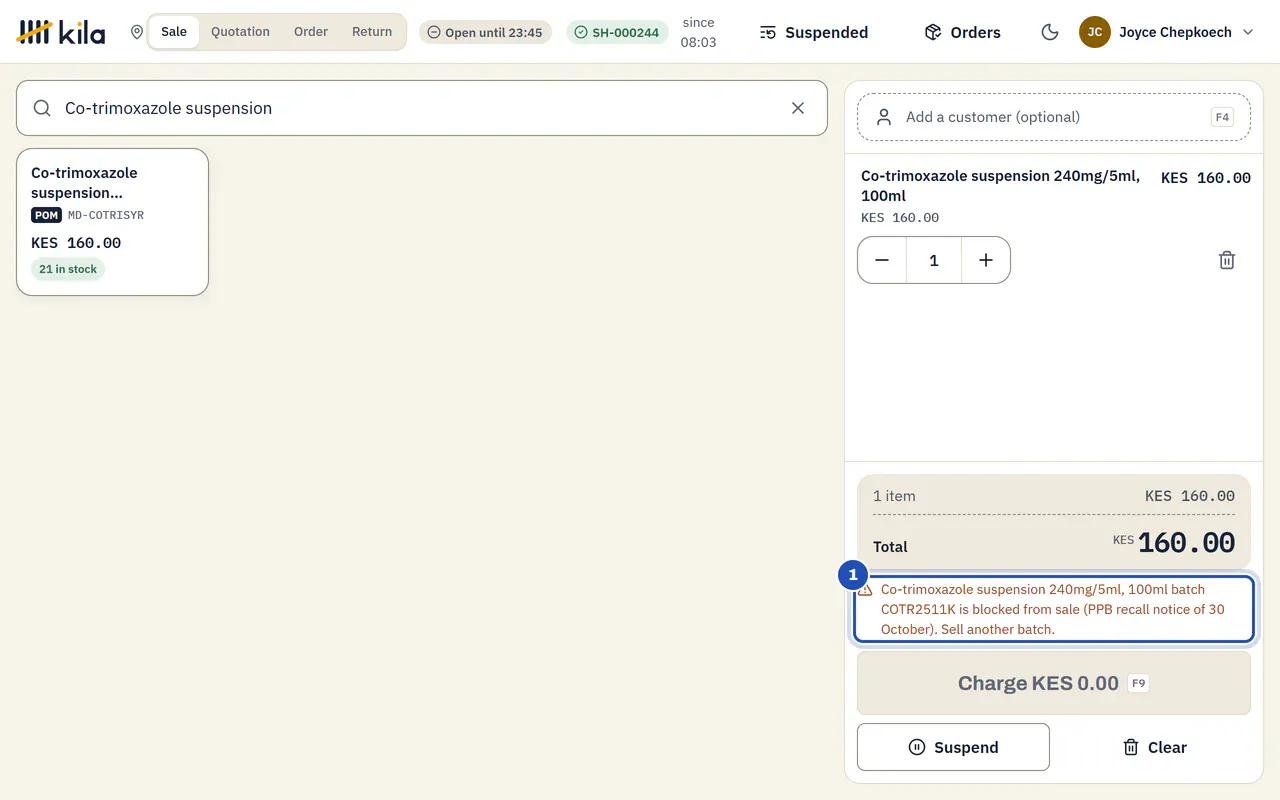Click the 1 item summary line
The height and width of the screenshot is (800, 1280).
click(x=1054, y=496)
